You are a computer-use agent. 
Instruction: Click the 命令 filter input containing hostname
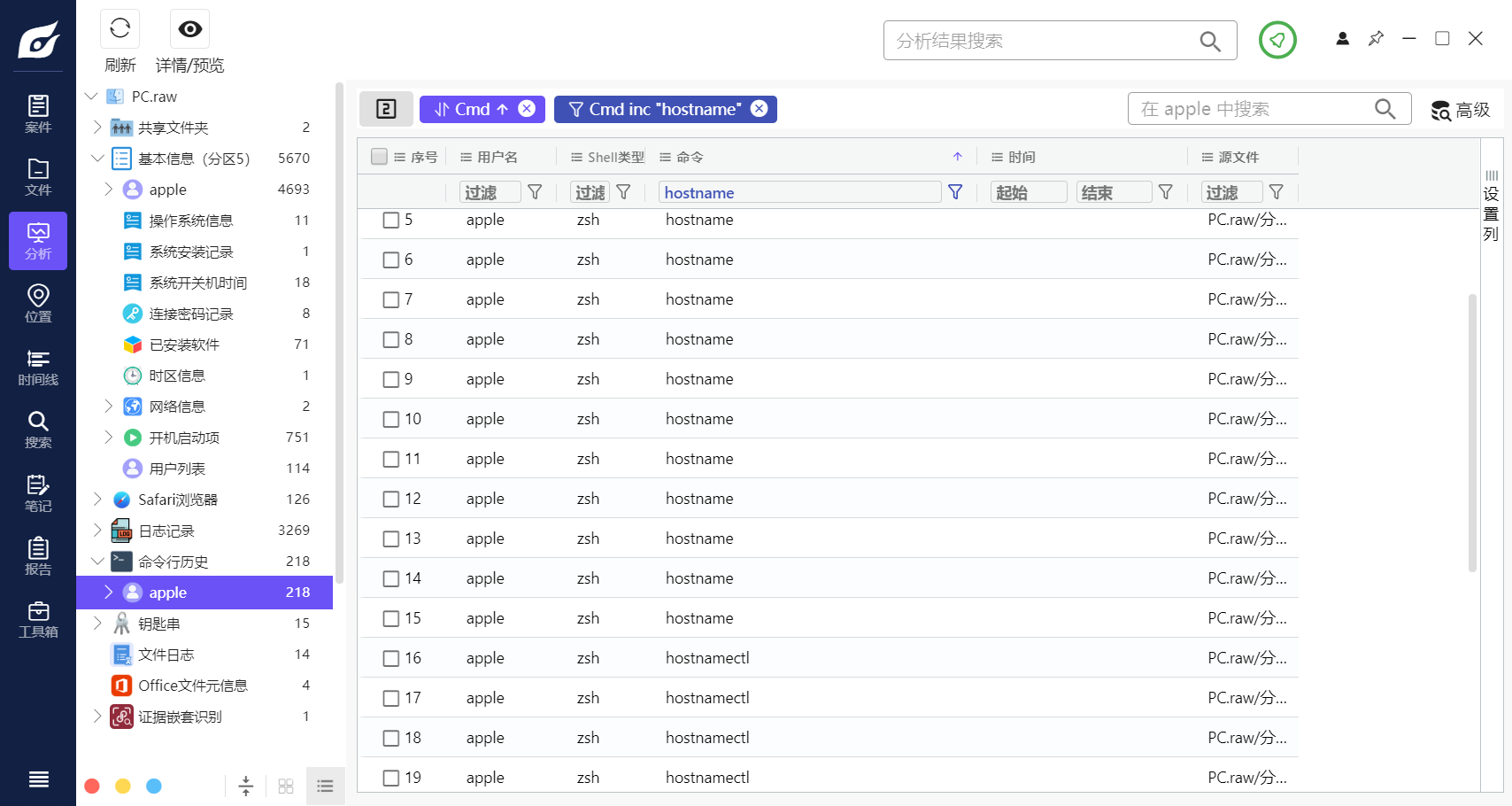click(x=800, y=192)
